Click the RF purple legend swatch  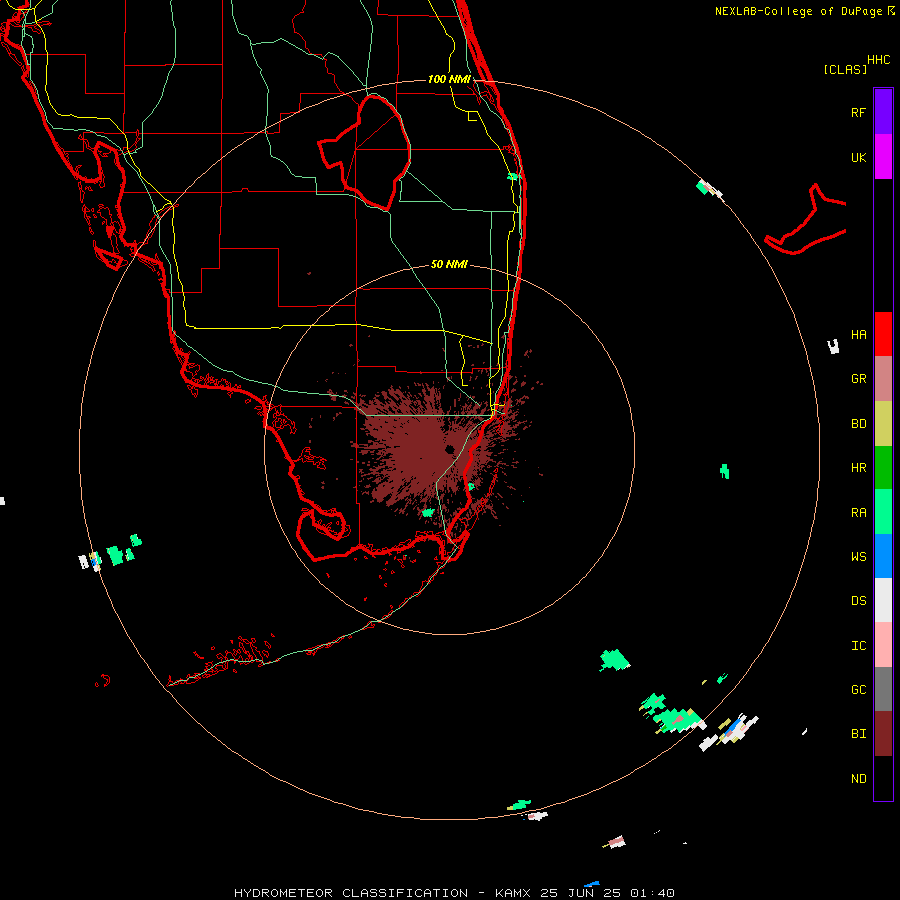[883, 112]
